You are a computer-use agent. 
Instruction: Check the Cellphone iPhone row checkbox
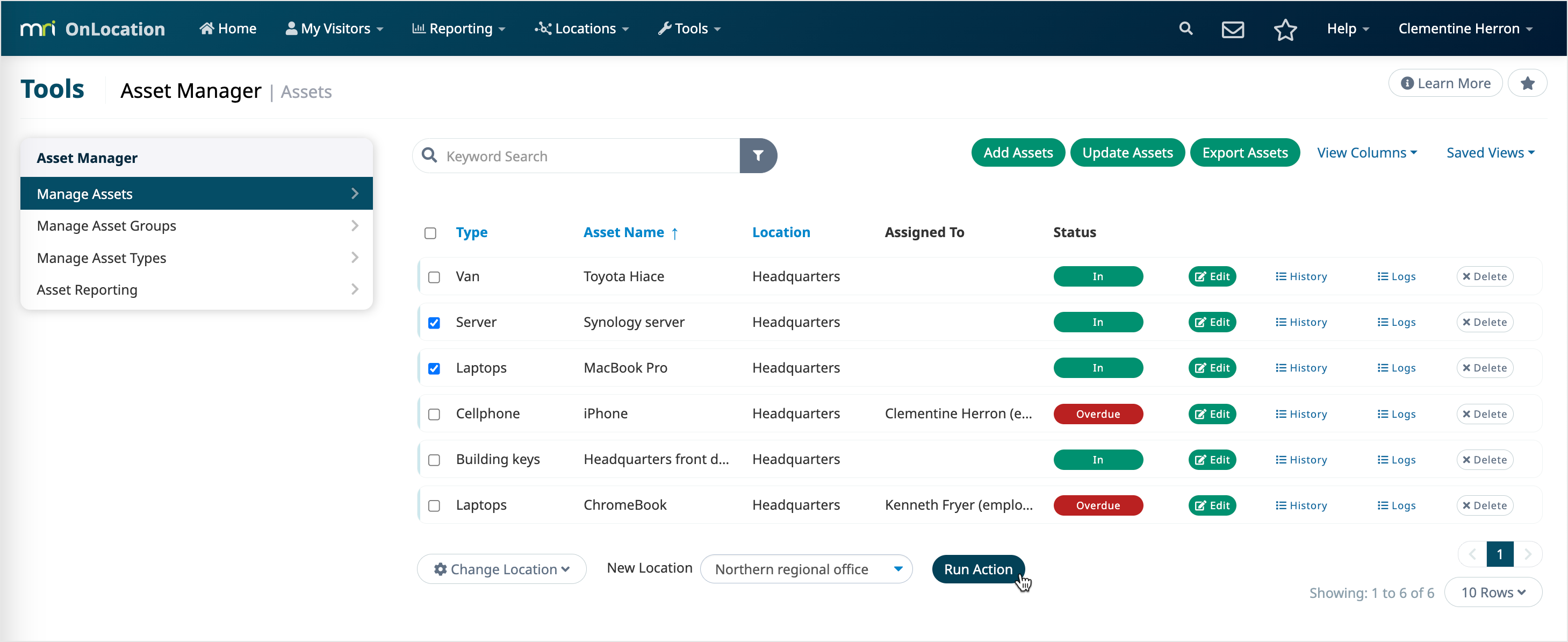[434, 414]
